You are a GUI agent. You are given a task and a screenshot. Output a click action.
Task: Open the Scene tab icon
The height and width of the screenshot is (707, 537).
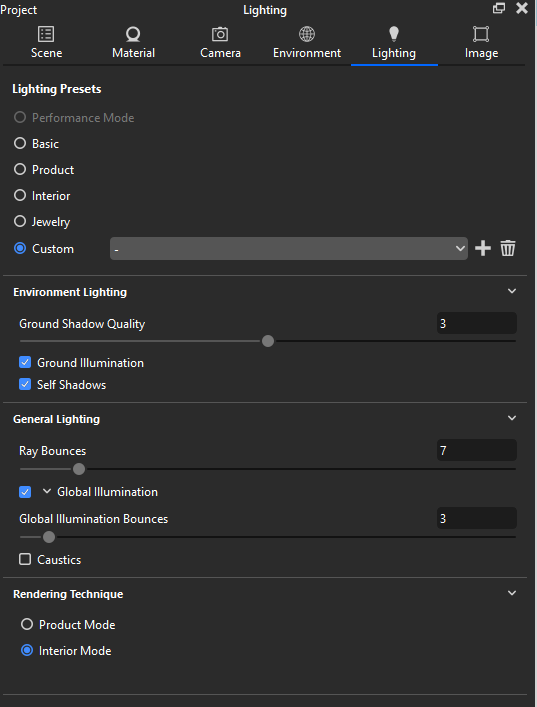click(46, 34)
